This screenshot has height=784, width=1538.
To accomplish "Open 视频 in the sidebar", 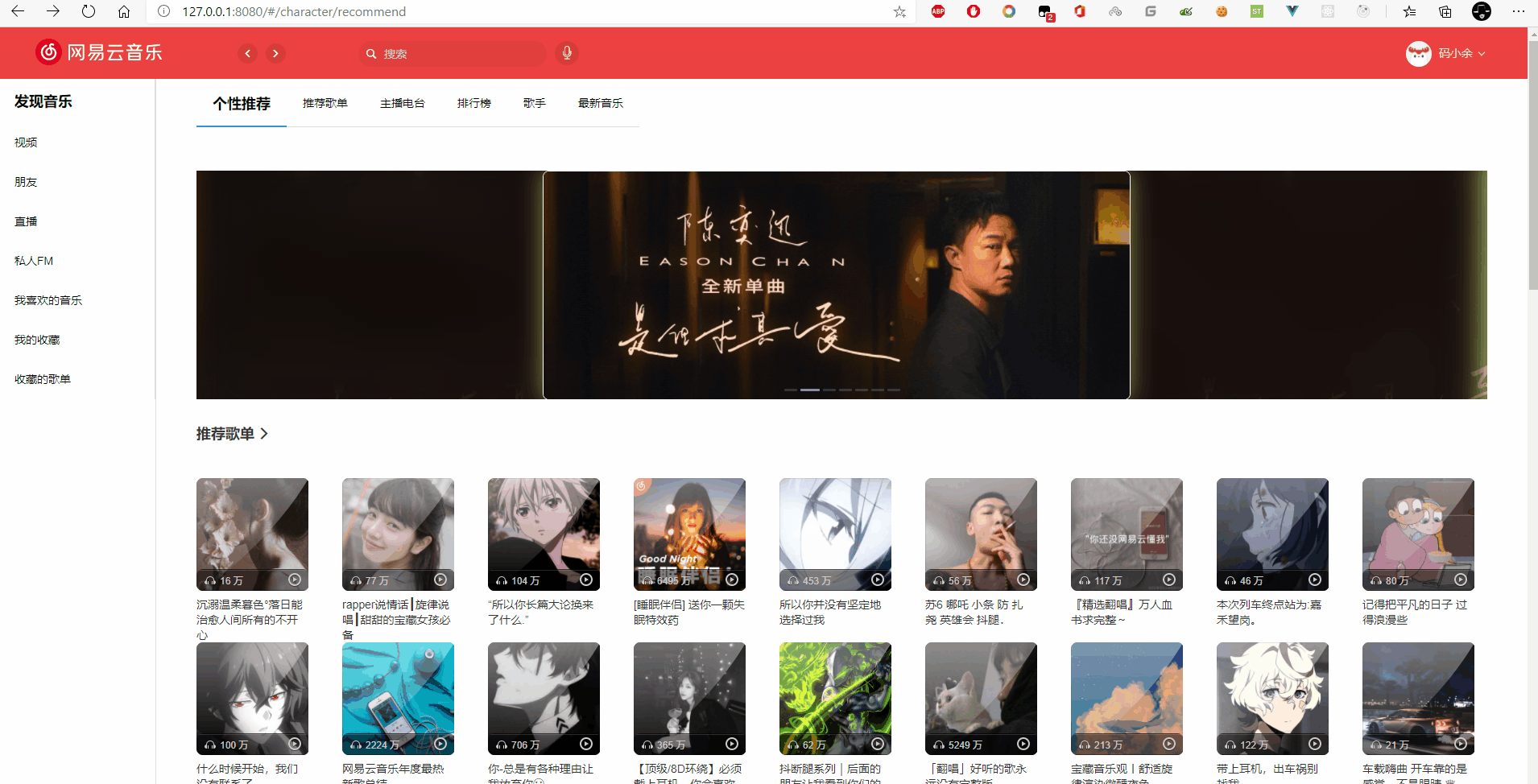I will click(x=26, y=142).
